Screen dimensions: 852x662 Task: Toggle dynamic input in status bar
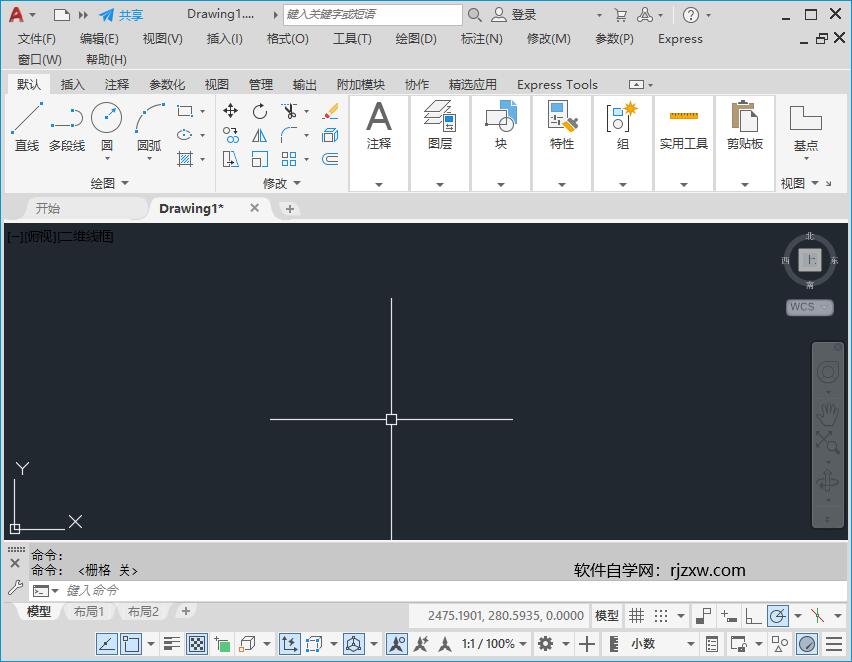pyautogui.click(x=728, y=616)
